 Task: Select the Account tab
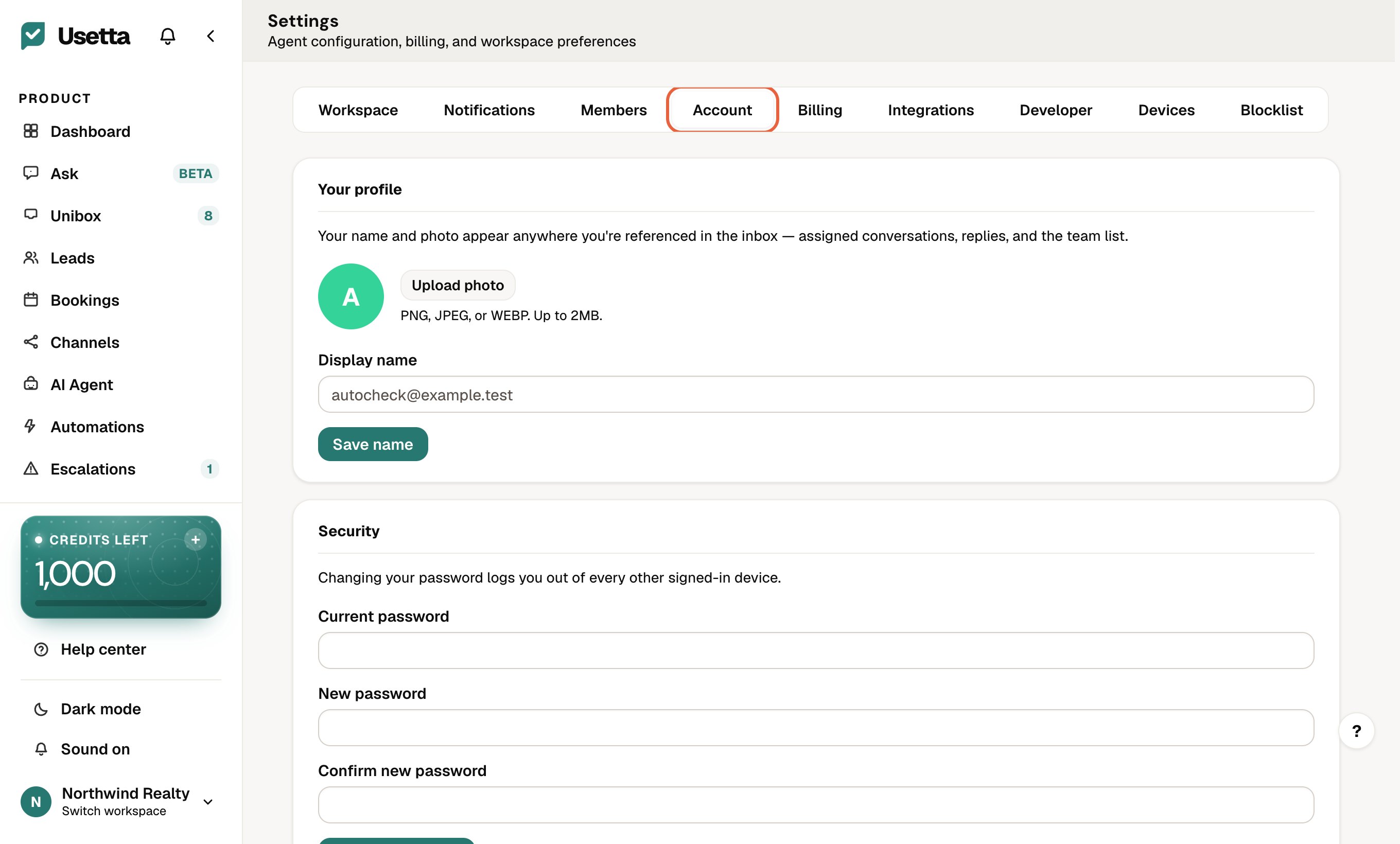[x=722, y=110]
